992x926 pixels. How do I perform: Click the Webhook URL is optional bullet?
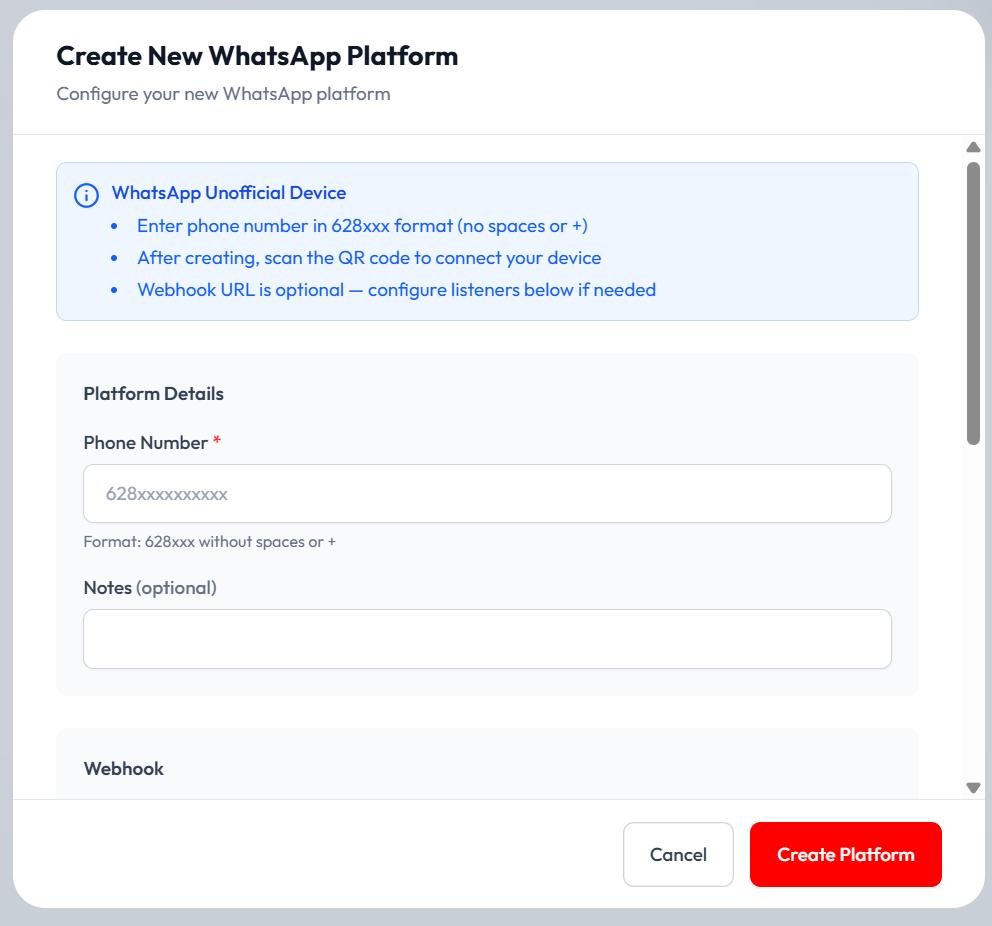coord(396,290)
